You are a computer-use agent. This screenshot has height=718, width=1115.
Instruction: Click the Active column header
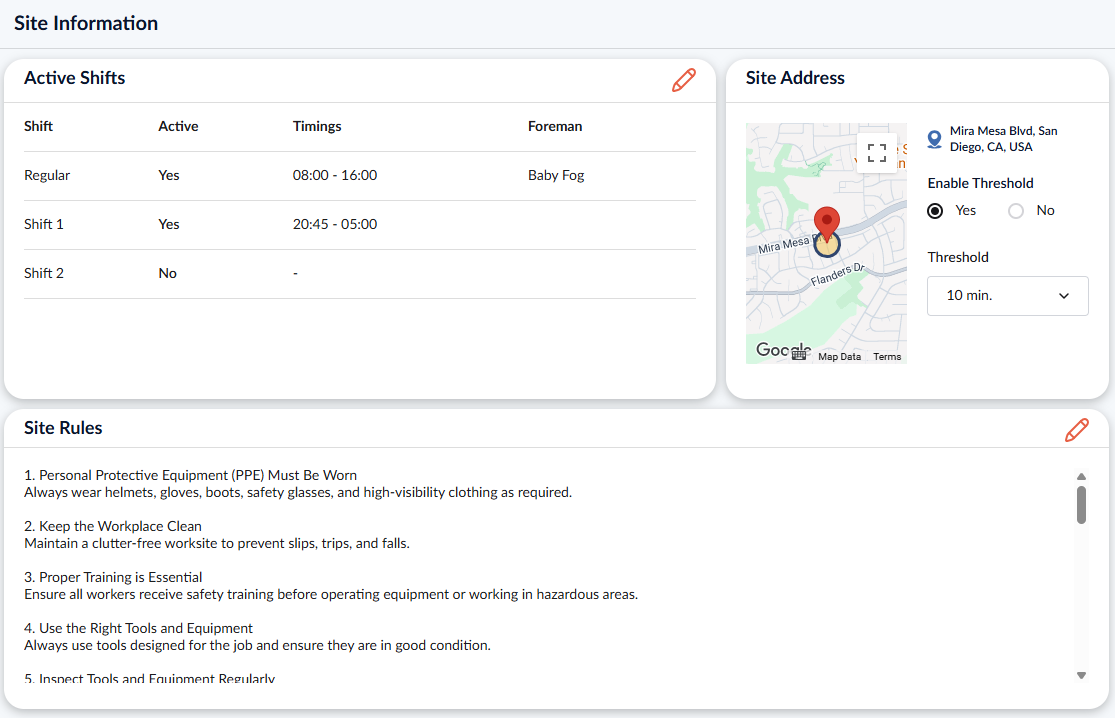[178, 127]
